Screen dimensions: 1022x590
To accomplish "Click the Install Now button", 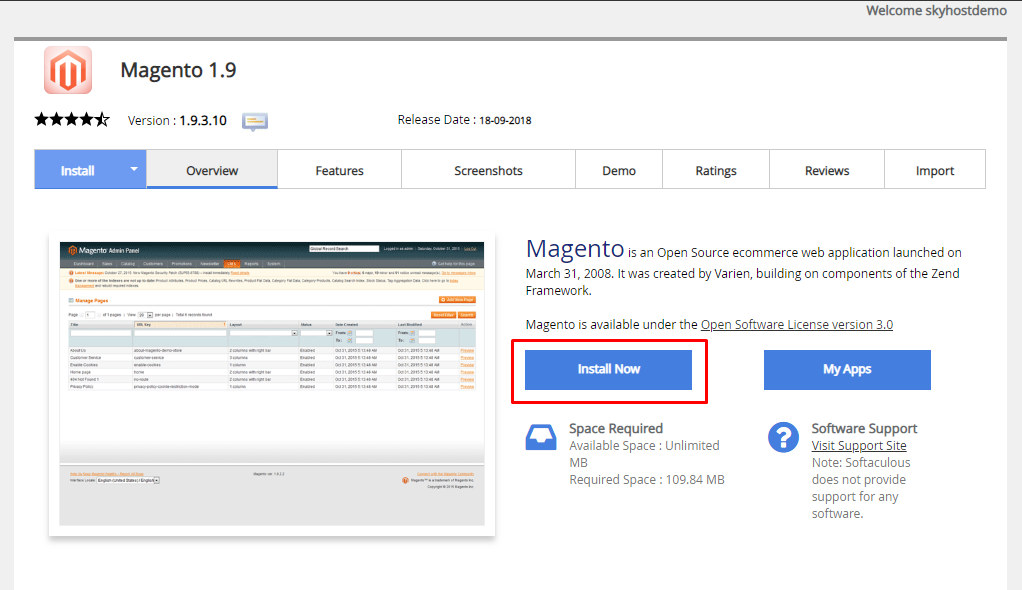I will pos(608,370).
